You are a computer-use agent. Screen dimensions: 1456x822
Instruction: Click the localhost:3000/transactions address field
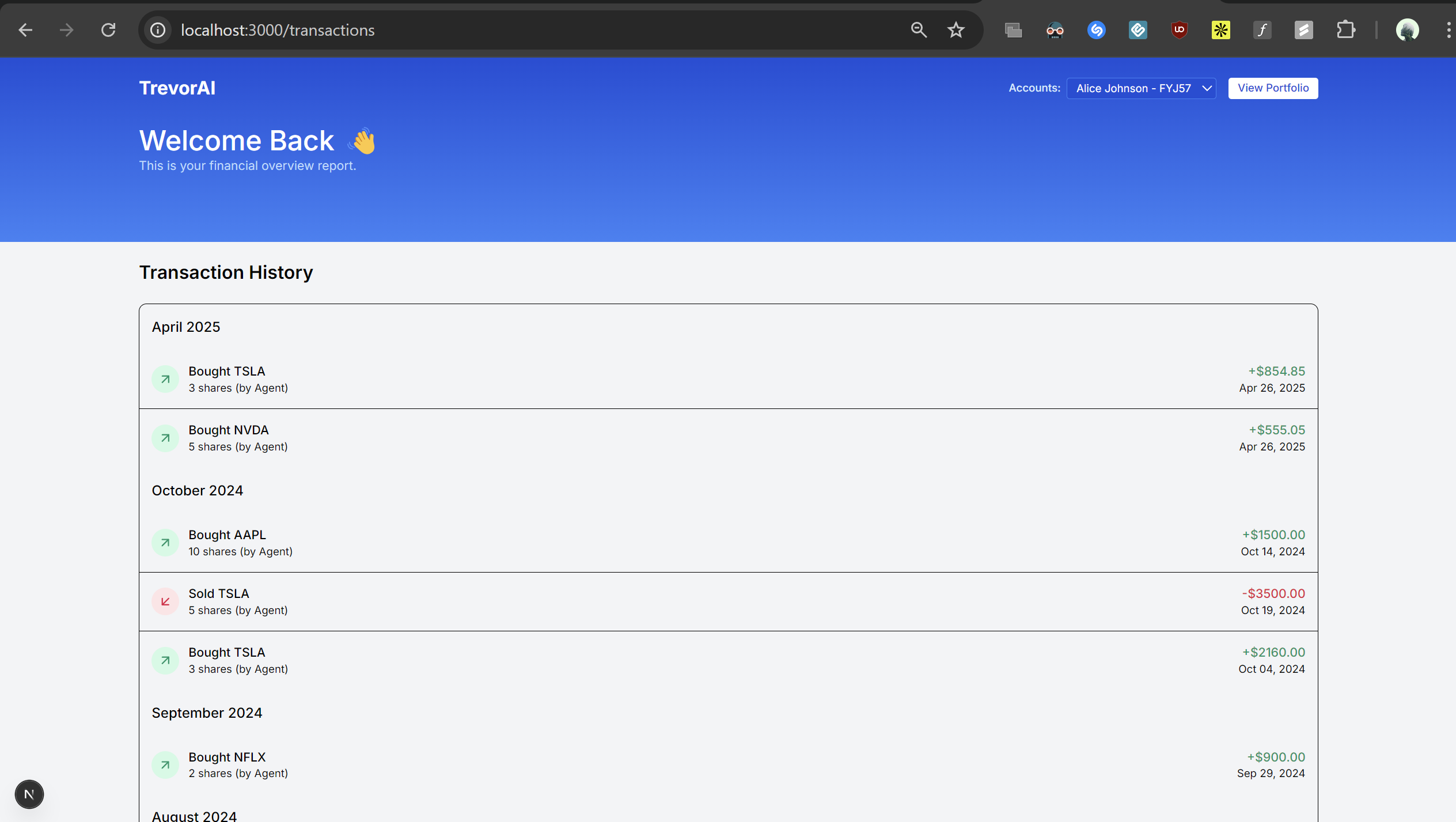278,30
